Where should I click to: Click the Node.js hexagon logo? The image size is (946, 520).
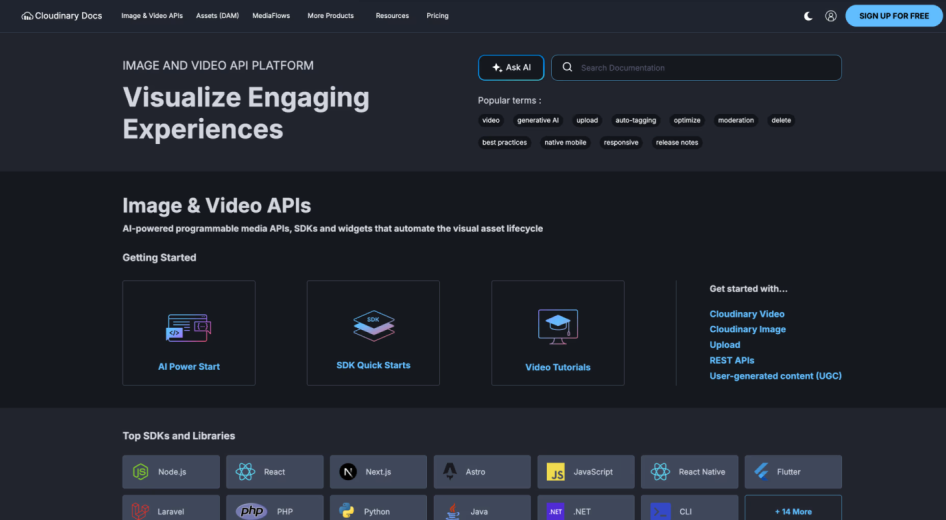141,472
